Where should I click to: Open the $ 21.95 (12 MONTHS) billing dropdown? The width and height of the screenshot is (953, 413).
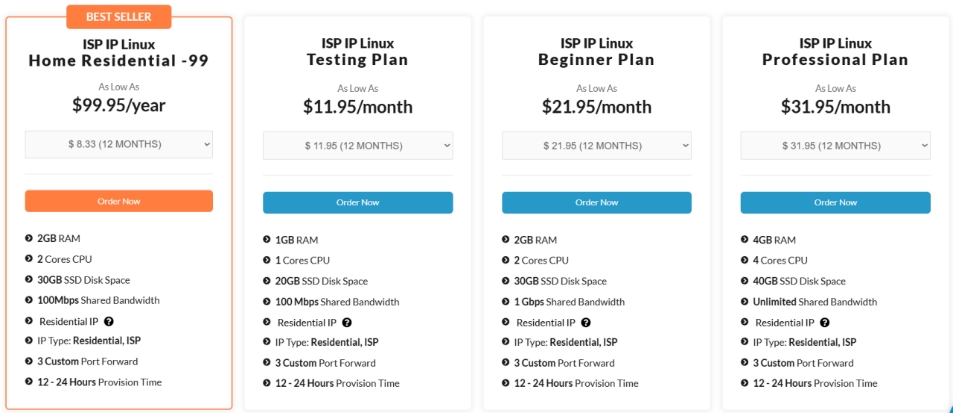pyautogui.click(x=597, y=146)
